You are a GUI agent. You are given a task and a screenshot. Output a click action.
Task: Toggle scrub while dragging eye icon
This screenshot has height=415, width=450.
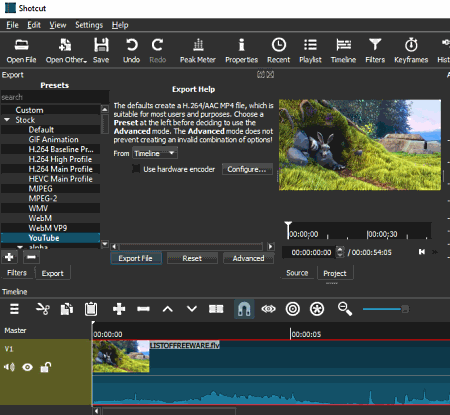(268, 309)
